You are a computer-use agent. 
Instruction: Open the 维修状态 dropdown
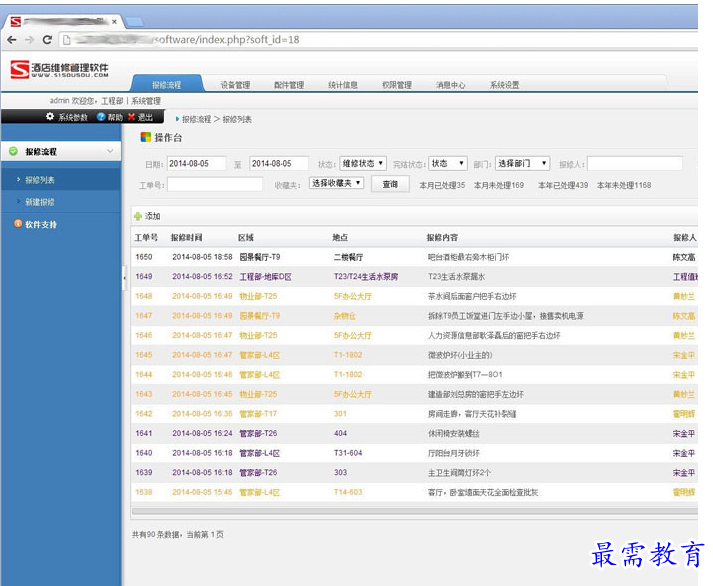(363, 163)
